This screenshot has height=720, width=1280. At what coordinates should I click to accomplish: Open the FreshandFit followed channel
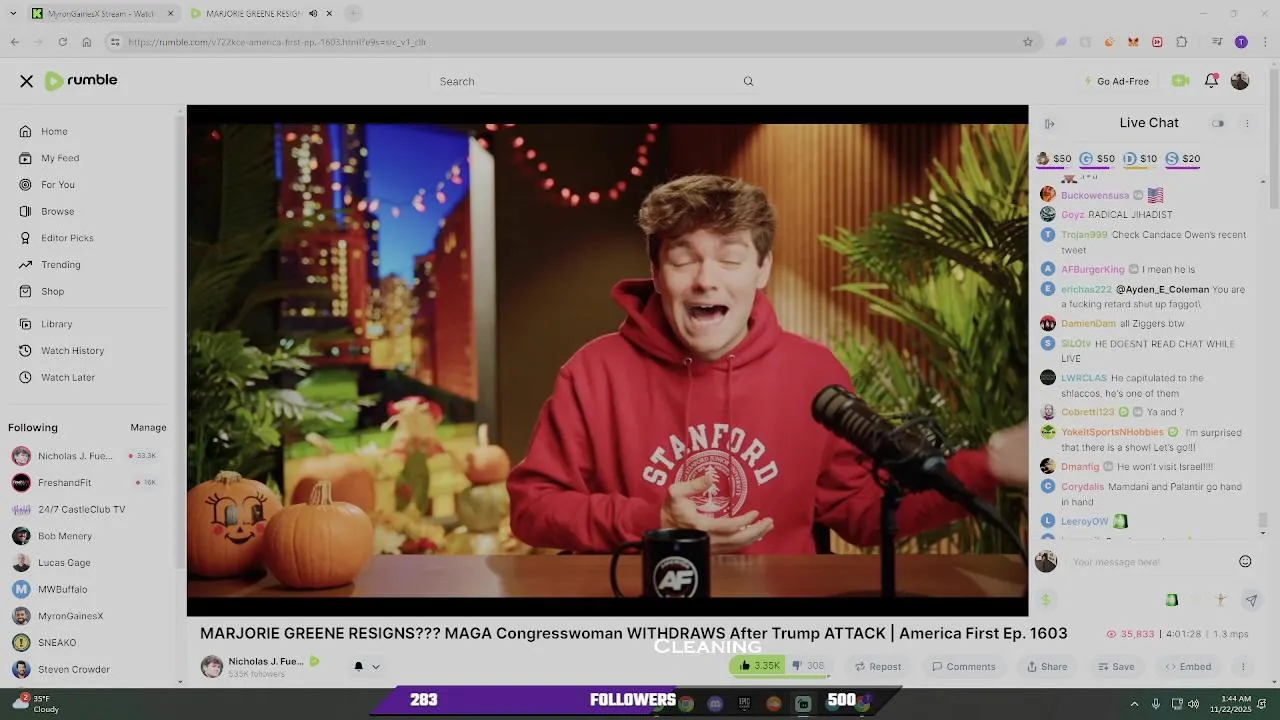[64, 482]
